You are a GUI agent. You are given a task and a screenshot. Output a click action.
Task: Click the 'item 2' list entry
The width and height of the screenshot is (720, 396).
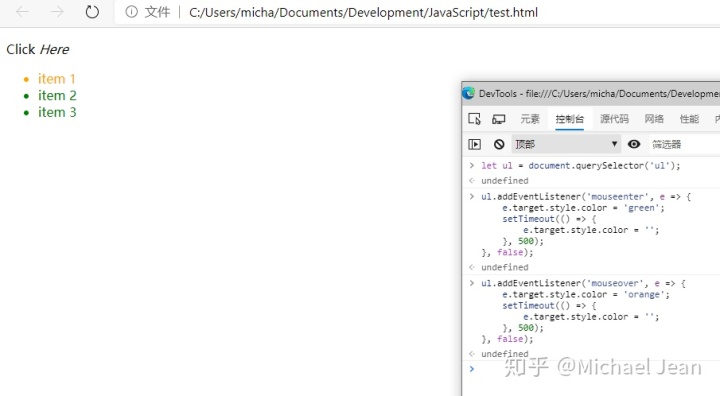(x=57, y=96)
